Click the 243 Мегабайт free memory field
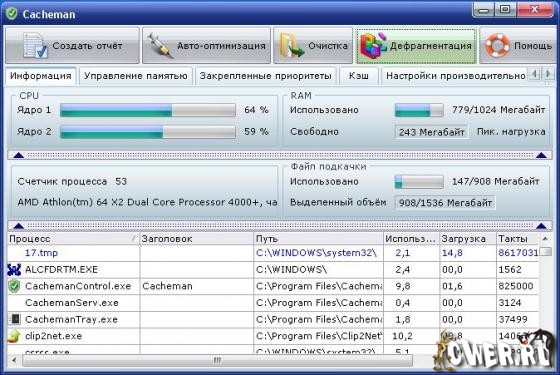 coord(431,132)
